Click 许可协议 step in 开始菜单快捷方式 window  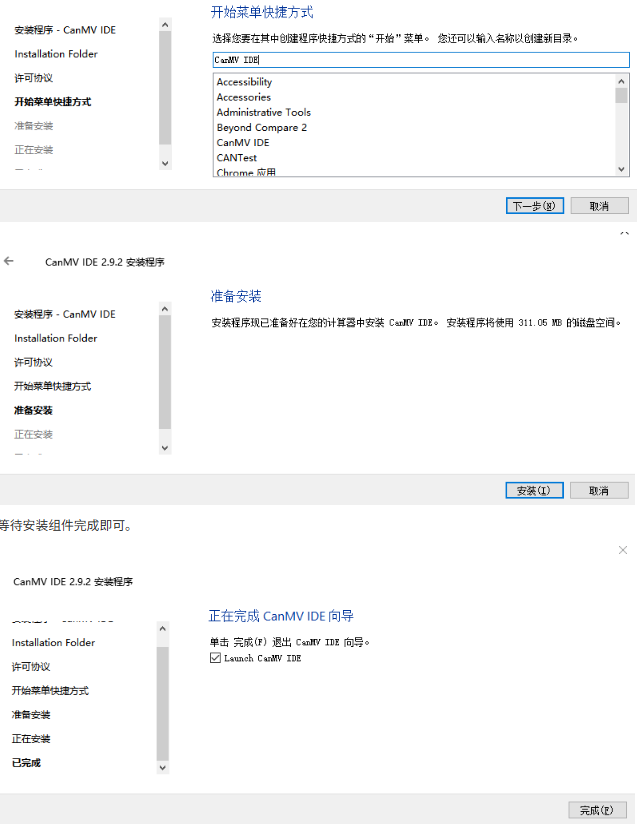pos(34,78)
